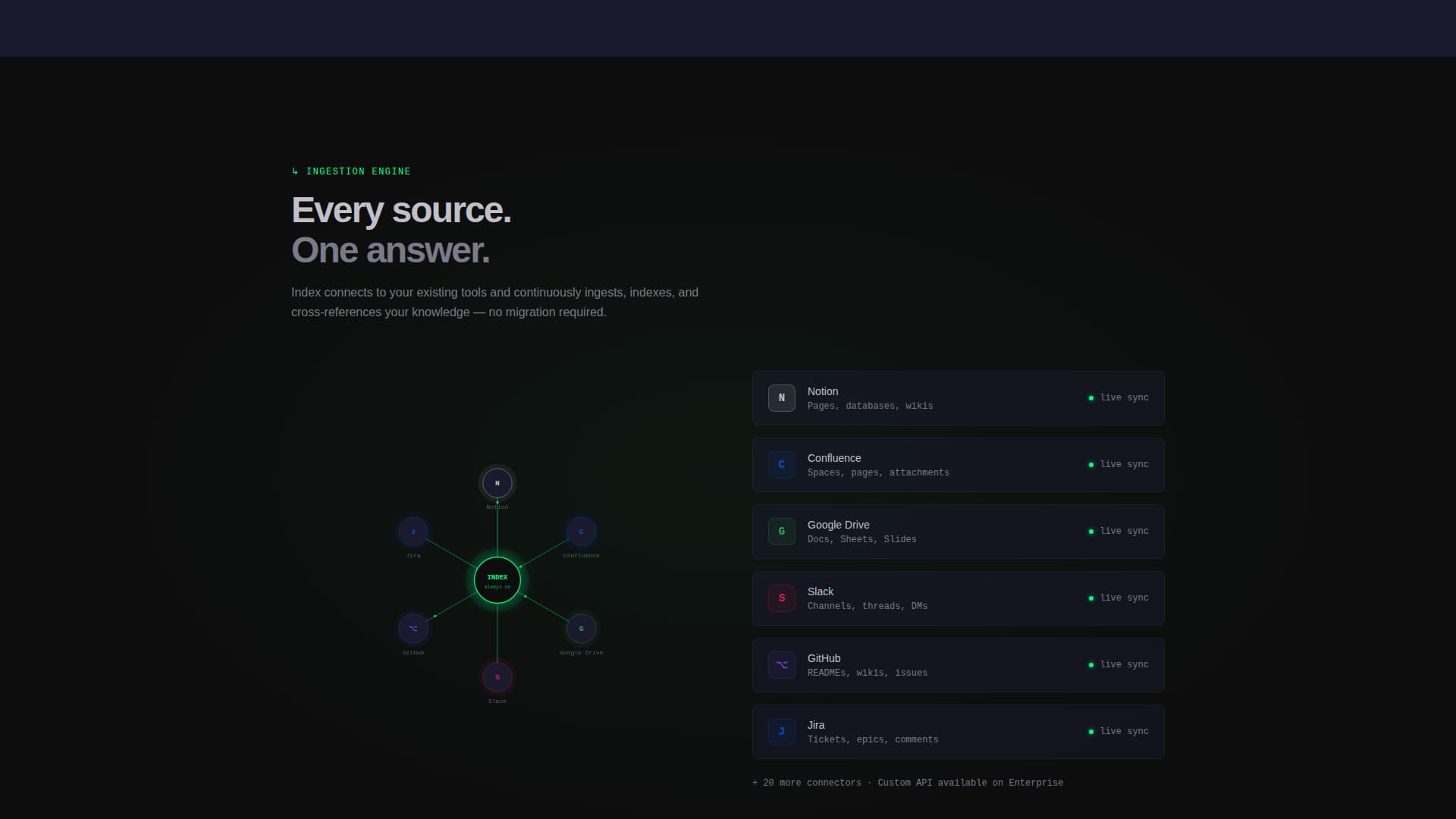The image size is (1456, 819).
Task: Click the GitHub icon in connector list
Action: 781,665
